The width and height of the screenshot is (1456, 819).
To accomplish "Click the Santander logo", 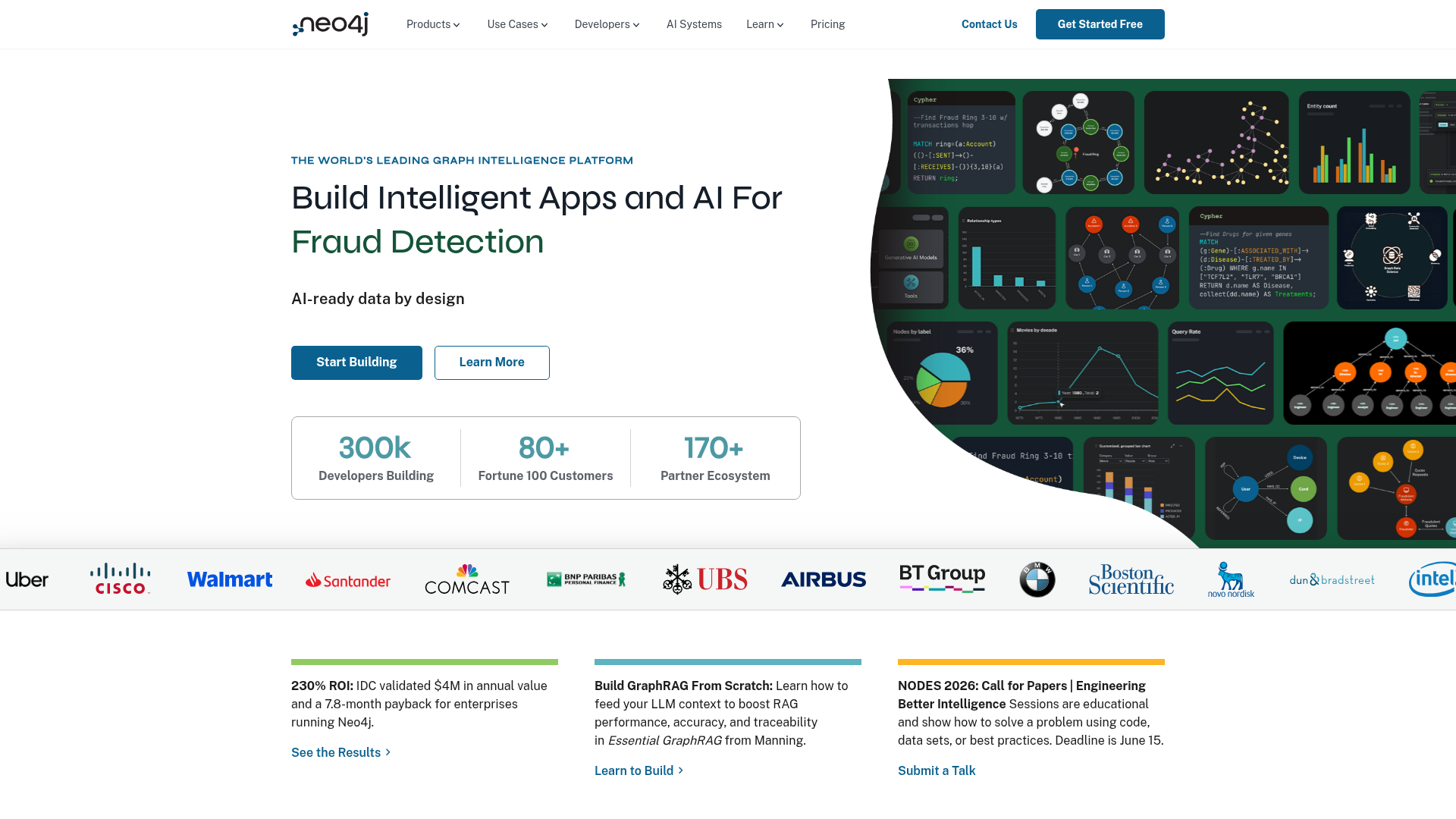I will pos(348,581).
